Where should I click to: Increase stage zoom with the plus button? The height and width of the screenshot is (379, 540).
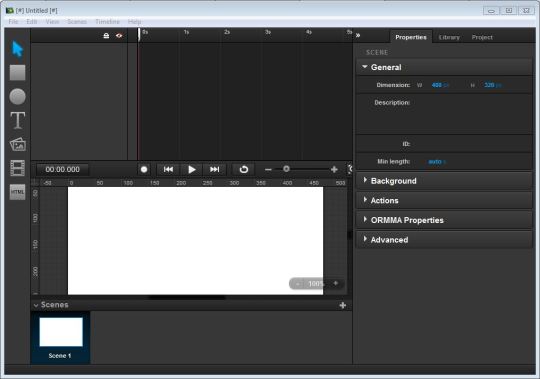point(336,283)
